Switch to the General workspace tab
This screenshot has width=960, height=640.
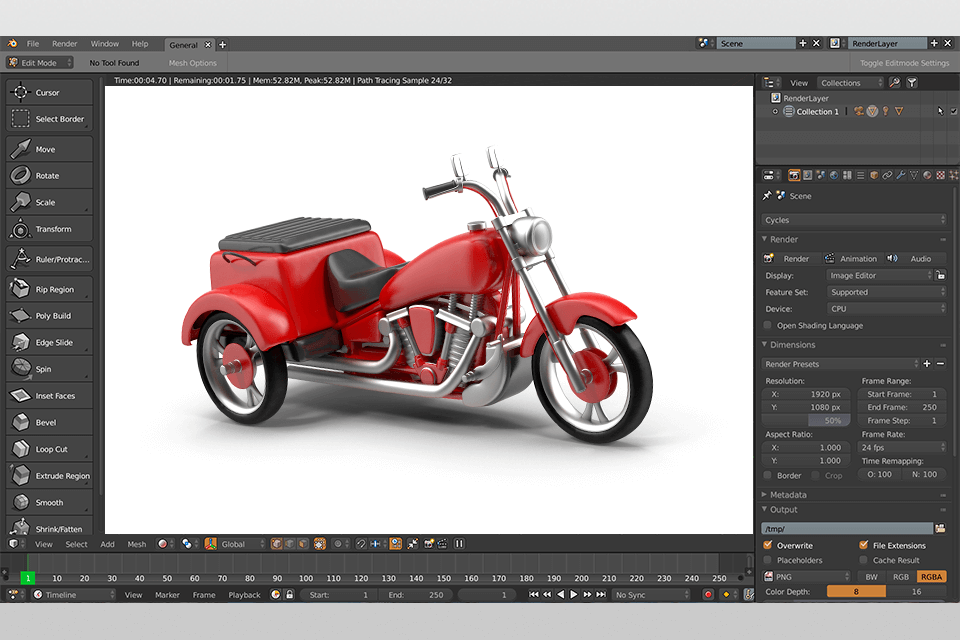[183, 45]
